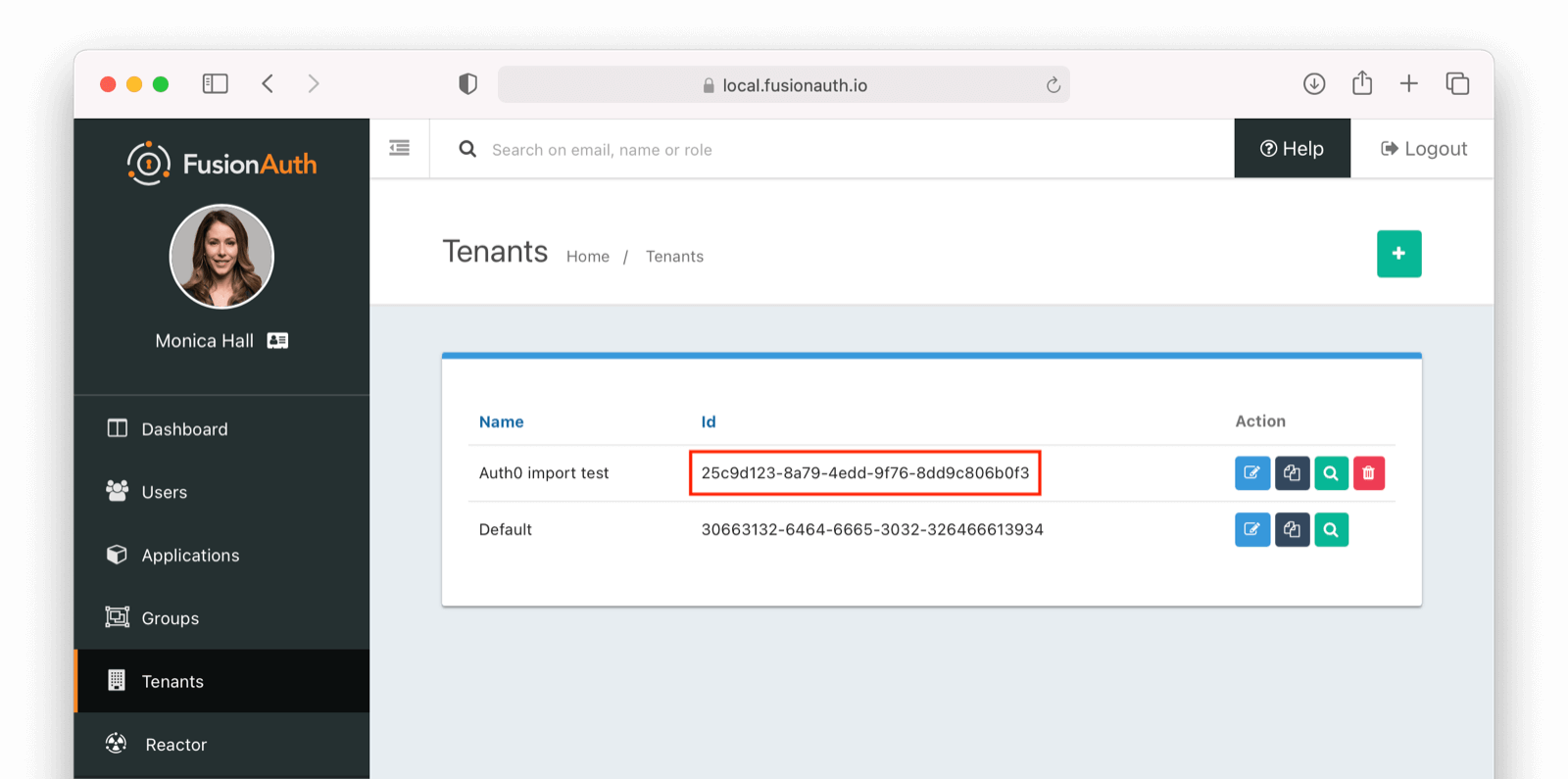Duplicate the Default tenant

click(1292, 530)
